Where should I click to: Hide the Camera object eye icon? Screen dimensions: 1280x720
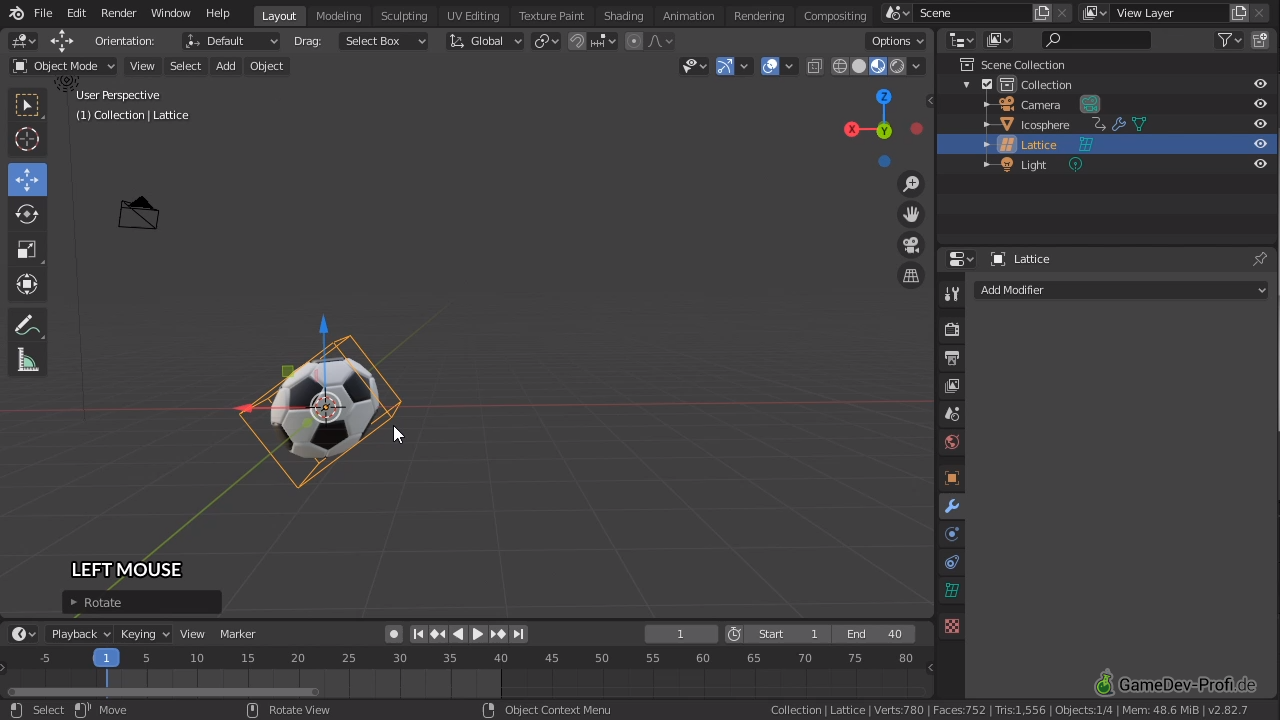tap(1260, 105)
